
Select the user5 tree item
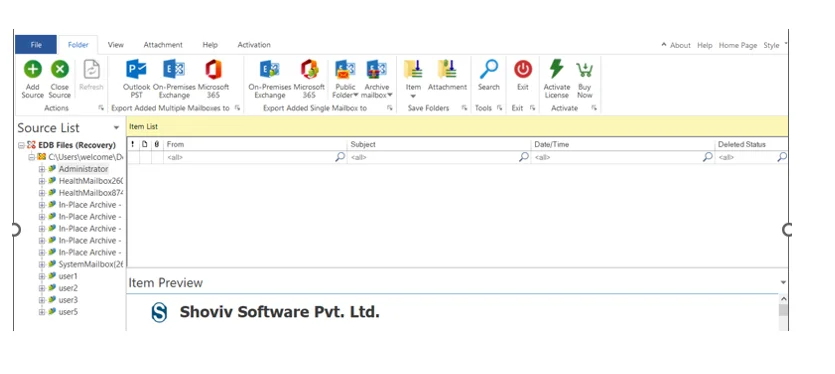[x=68, y=312]
